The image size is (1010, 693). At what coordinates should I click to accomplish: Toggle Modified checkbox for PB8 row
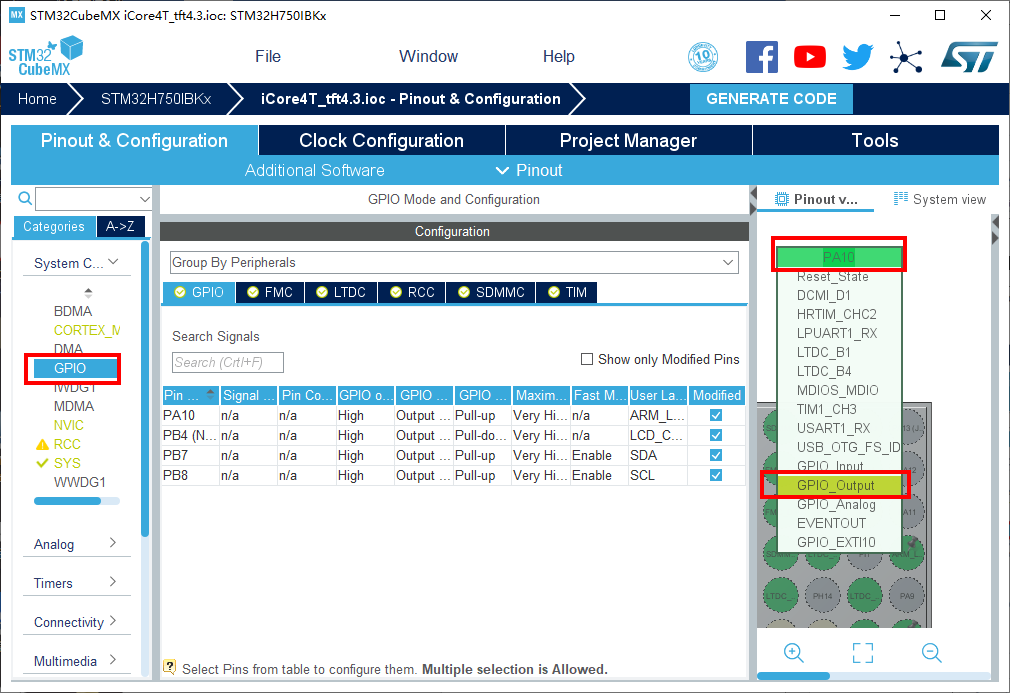[x=716, y=475]
